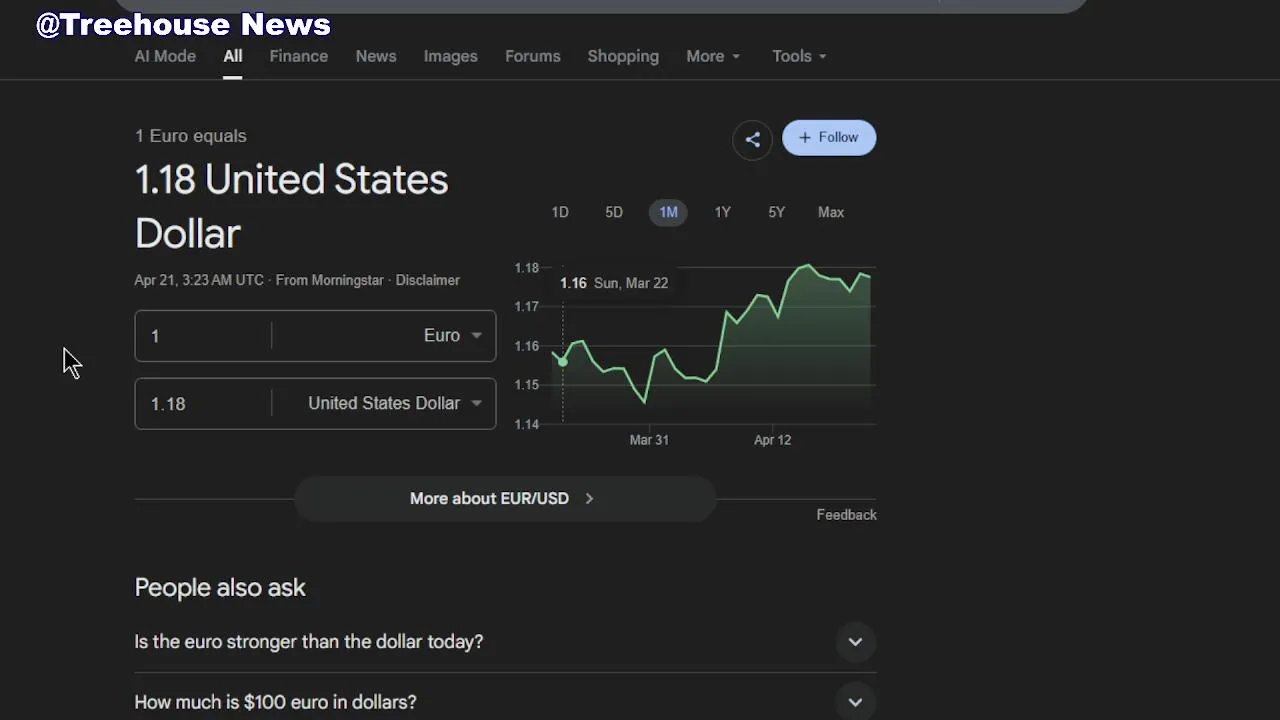
Task: Click the Euro amount input field
Action: point(203,336)
